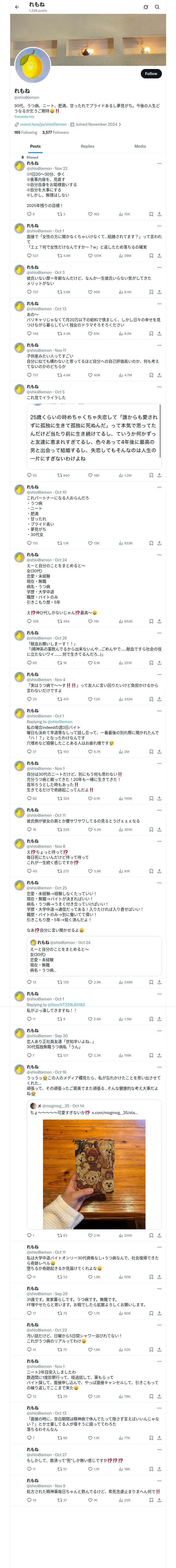Reply to the Nov 4 post

28,699
